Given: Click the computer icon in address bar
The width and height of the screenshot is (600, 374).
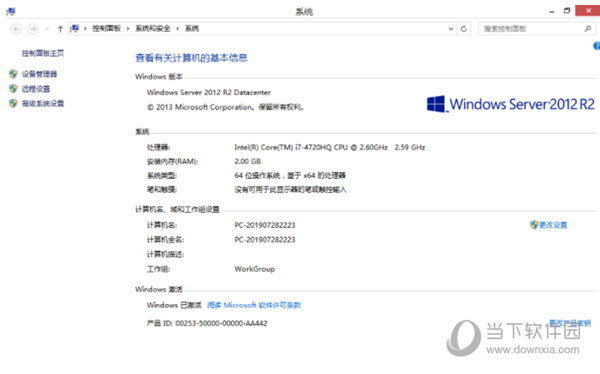Looking at the screenshot, I should 75,28.
